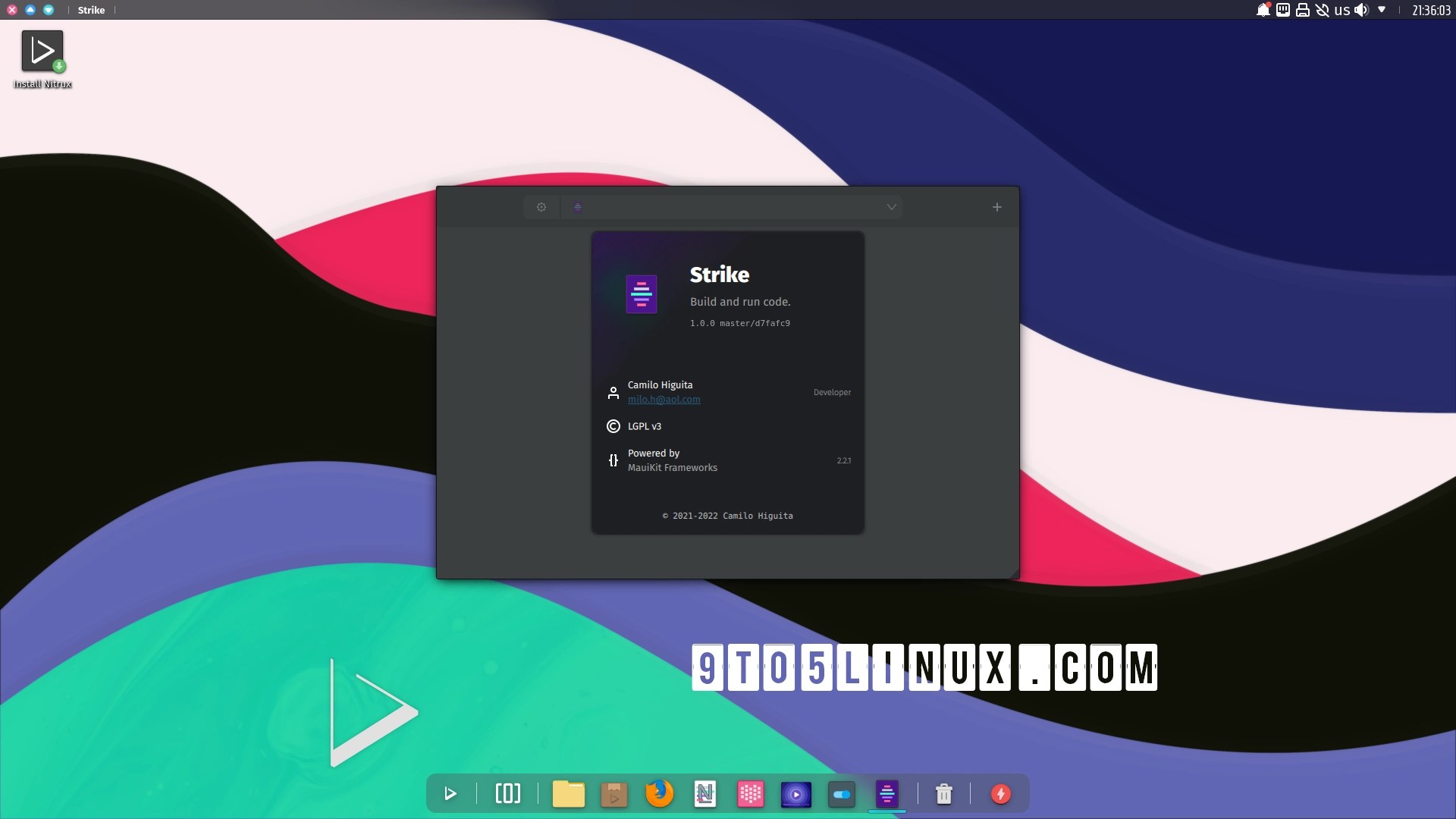
Task: Open settings gear in Strike toolbar
Action: tap(541, 207)
